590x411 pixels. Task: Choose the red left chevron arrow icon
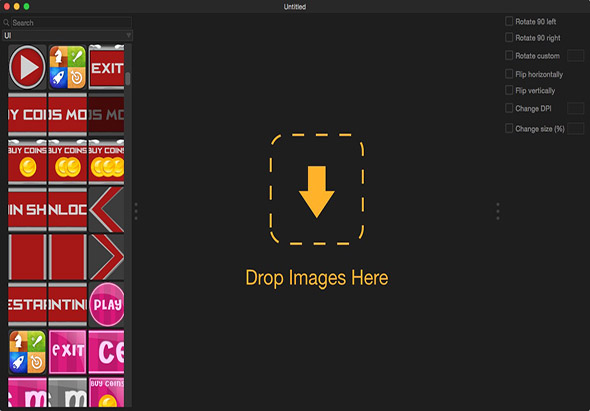coord(106,209)
